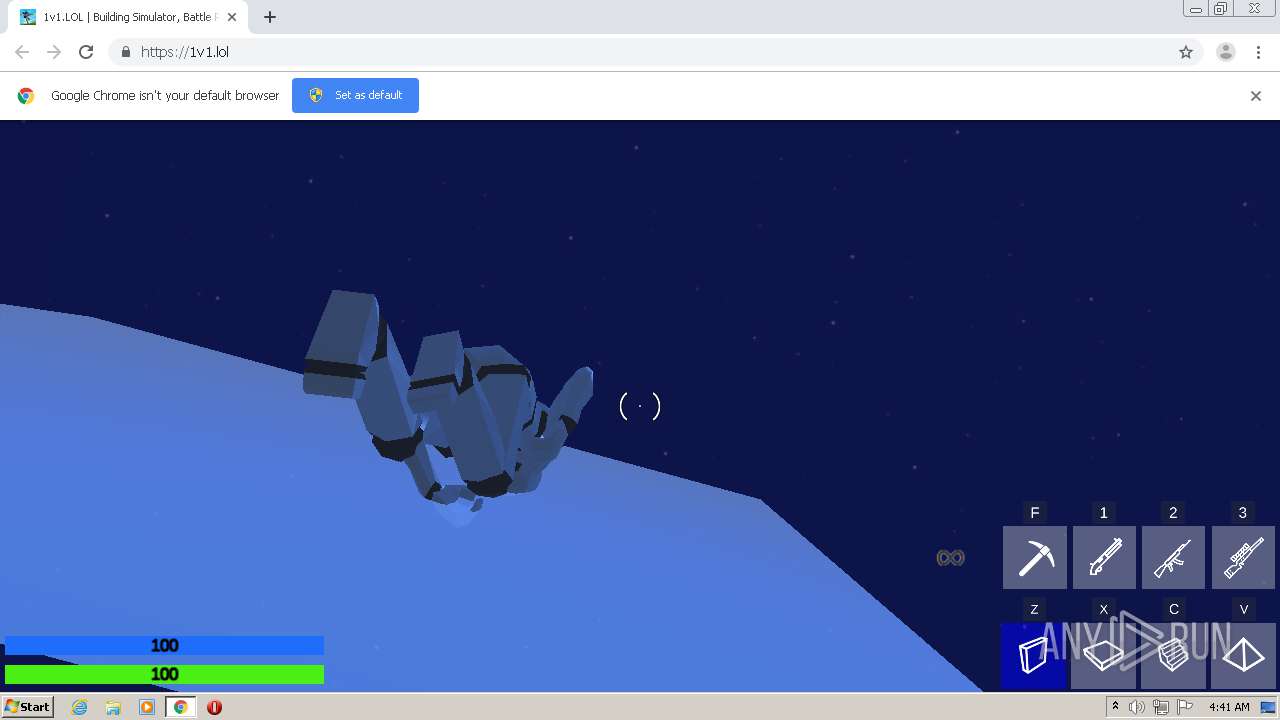Open the network connection tray icon
The width and height of the screenshot is (1280, 720).
point(1161,707)
